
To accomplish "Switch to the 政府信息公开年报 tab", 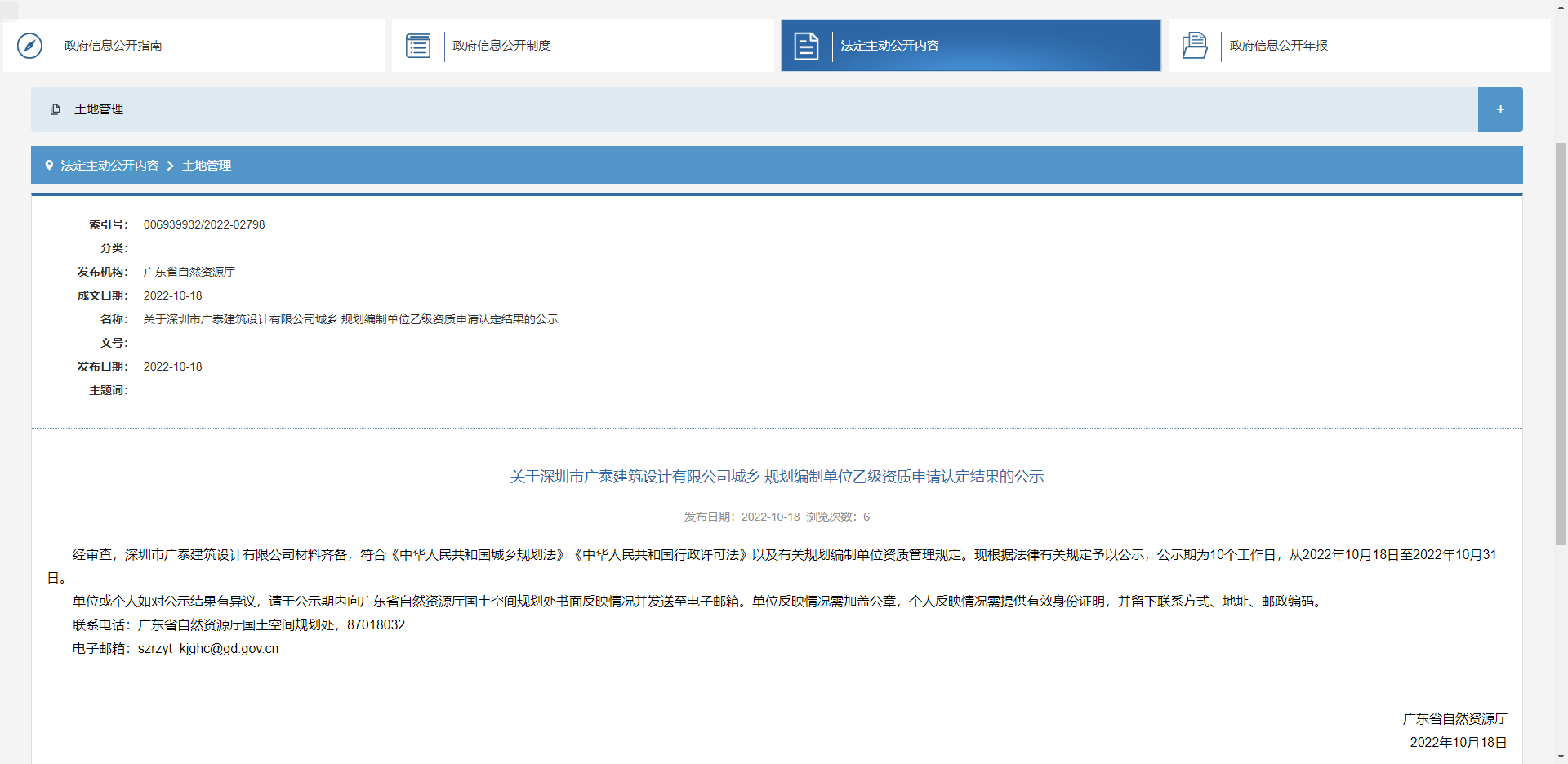I will (1277, 46).
